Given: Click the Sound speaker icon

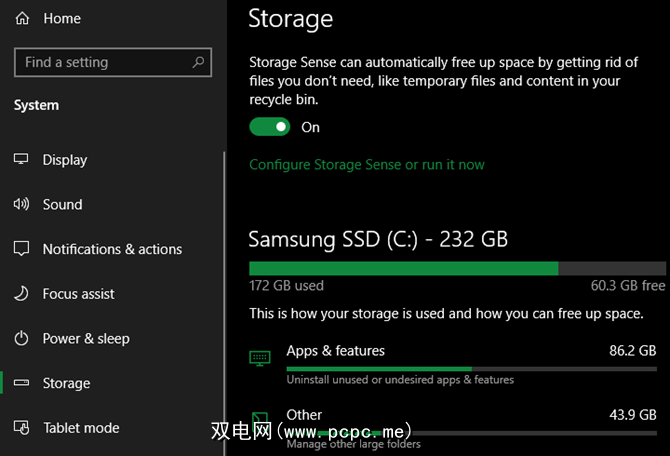Looking at the screenshot, I should coord(21,204).
